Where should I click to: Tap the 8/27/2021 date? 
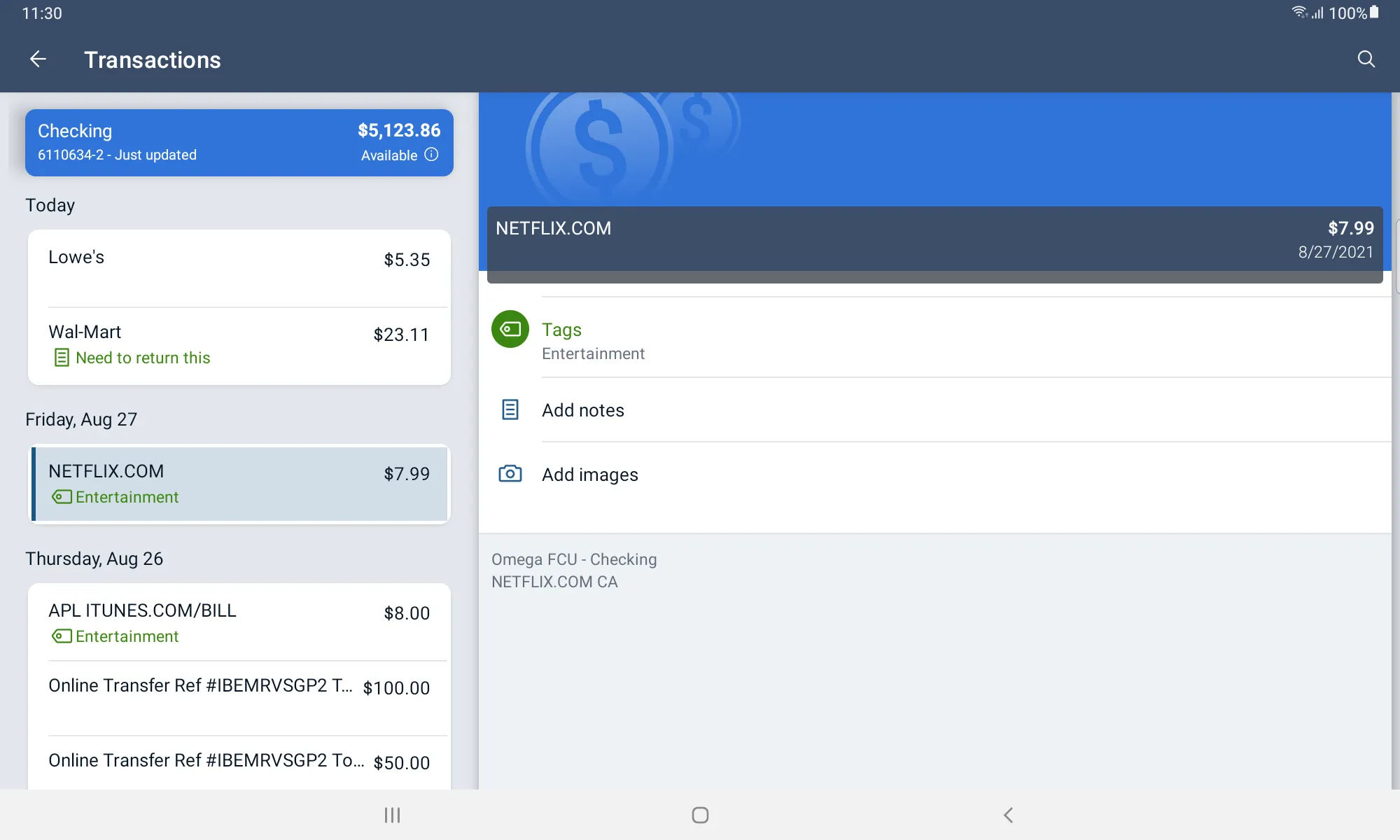1336,252
